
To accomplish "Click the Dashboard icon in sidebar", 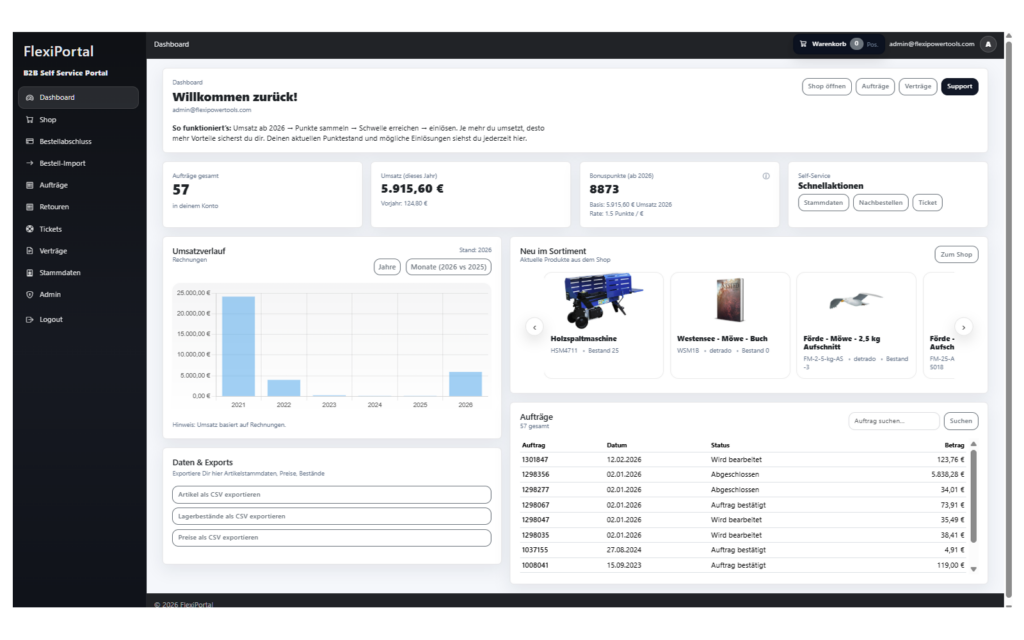I will click(30, 98).
